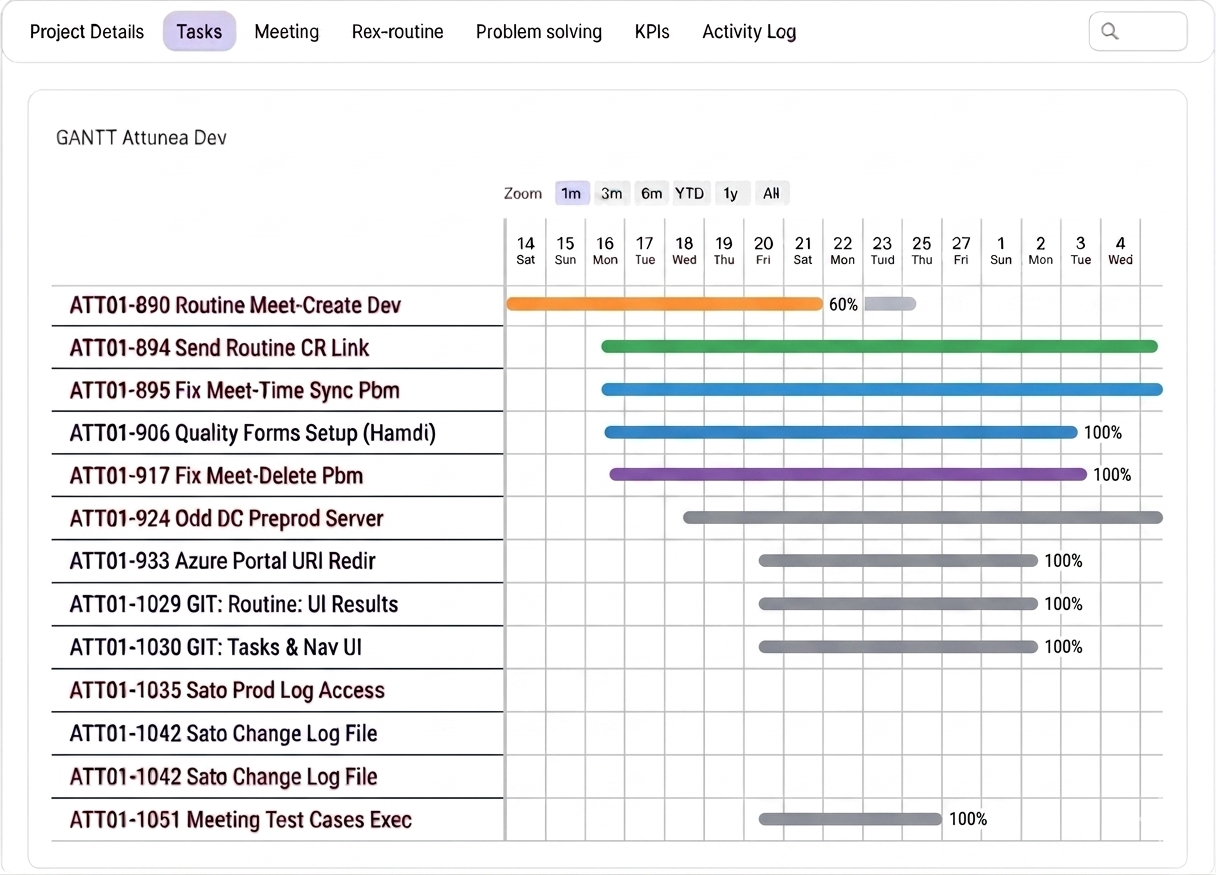1216x875 pixels.
Task: View the Activity Log tab
Action: (x=749, y=31)
